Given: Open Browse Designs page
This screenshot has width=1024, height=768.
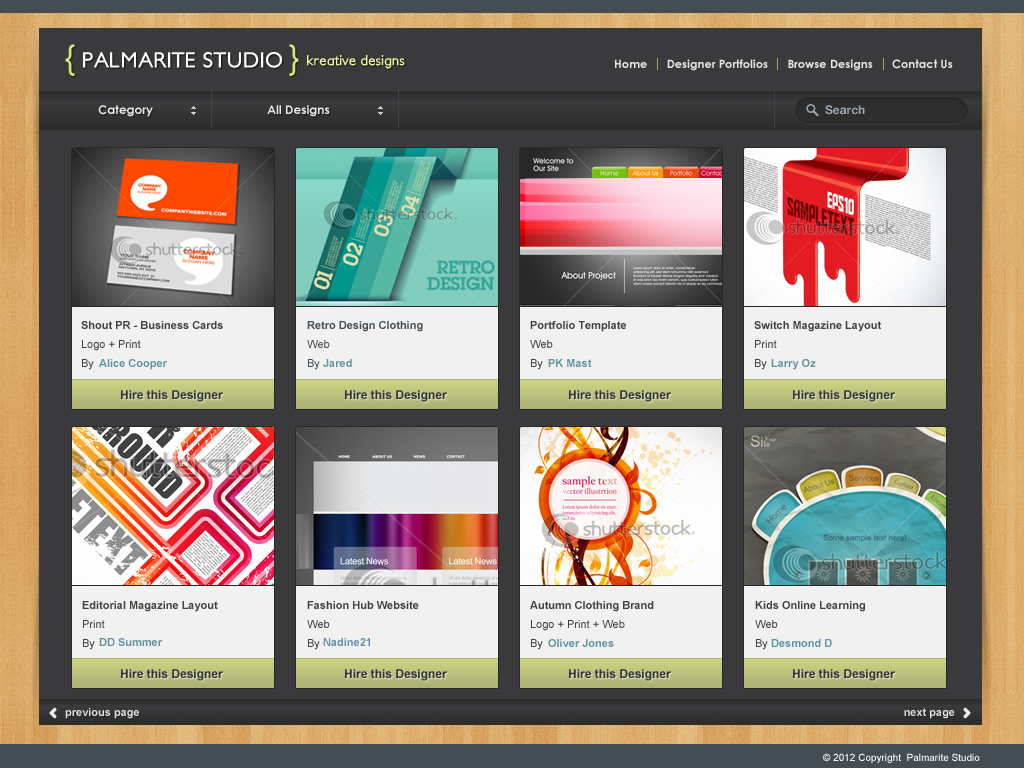Looking at the screenshot, I should tap(829, 64).
